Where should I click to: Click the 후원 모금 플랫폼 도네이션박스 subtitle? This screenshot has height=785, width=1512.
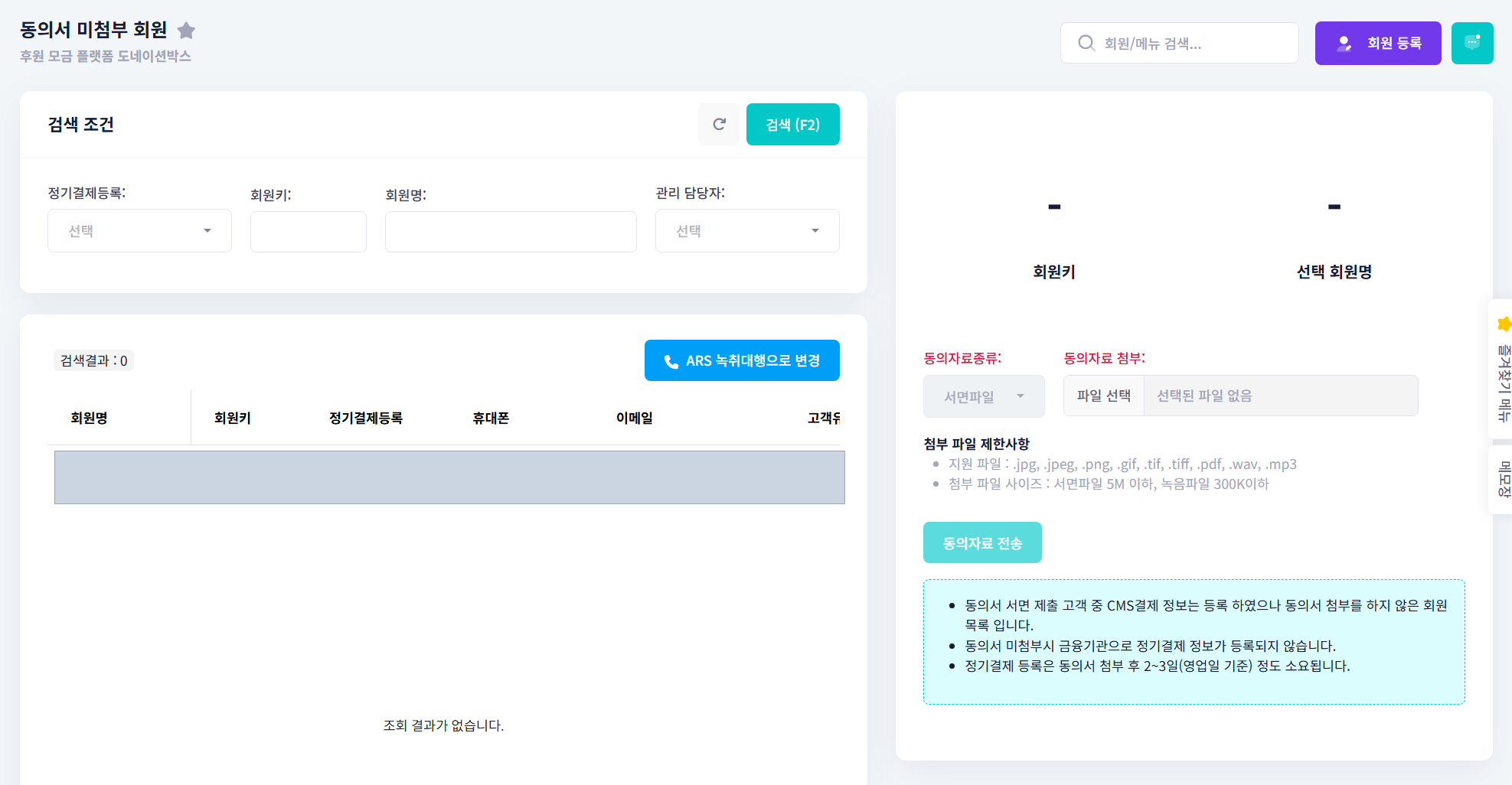click(106, 56)
